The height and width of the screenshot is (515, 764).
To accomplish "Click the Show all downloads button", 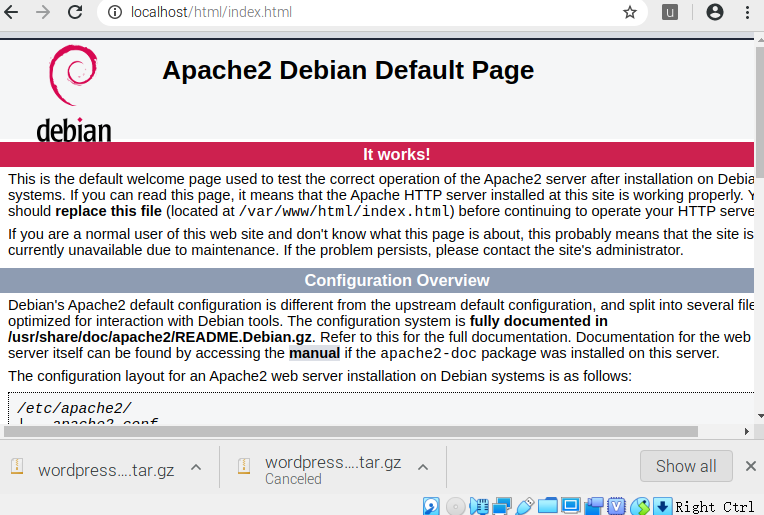I will [686, 466].
